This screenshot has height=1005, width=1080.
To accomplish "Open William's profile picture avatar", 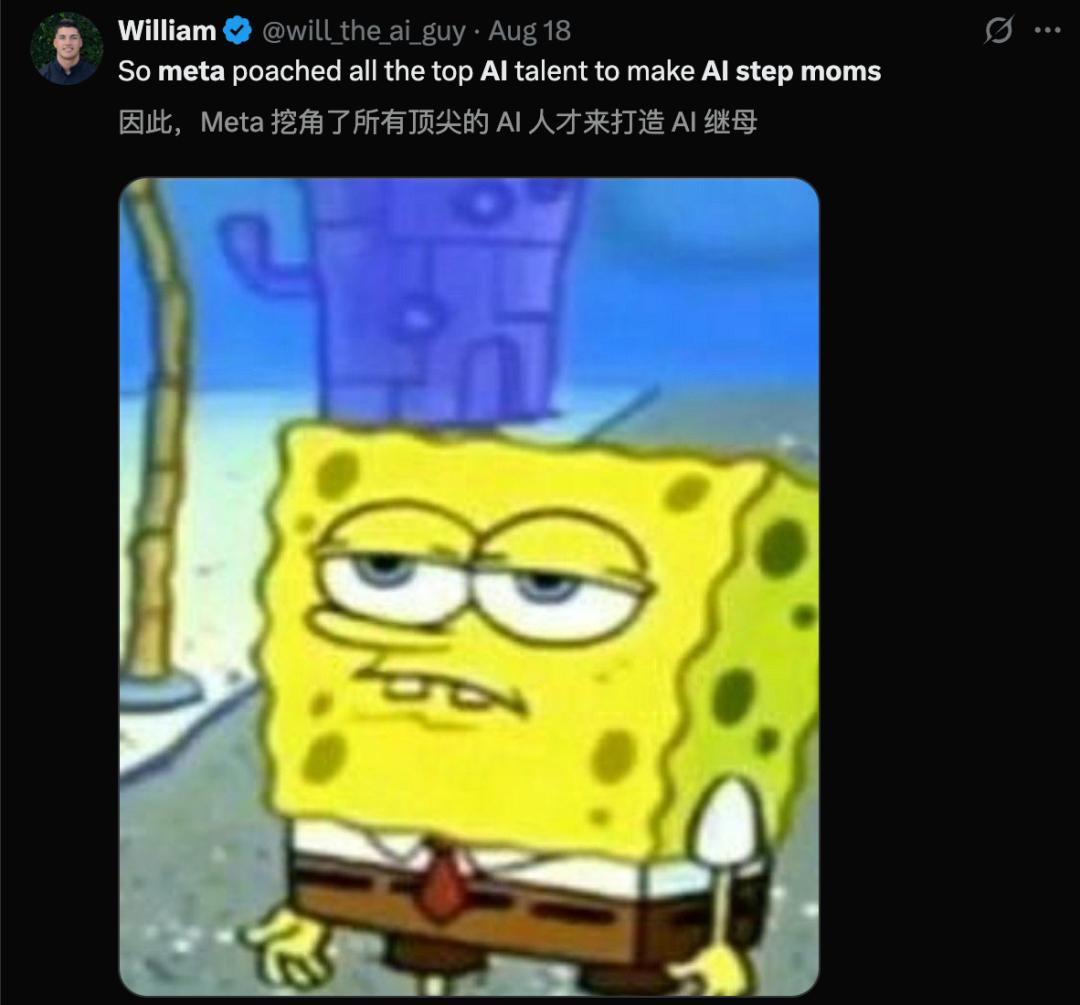I will [67, 49].
